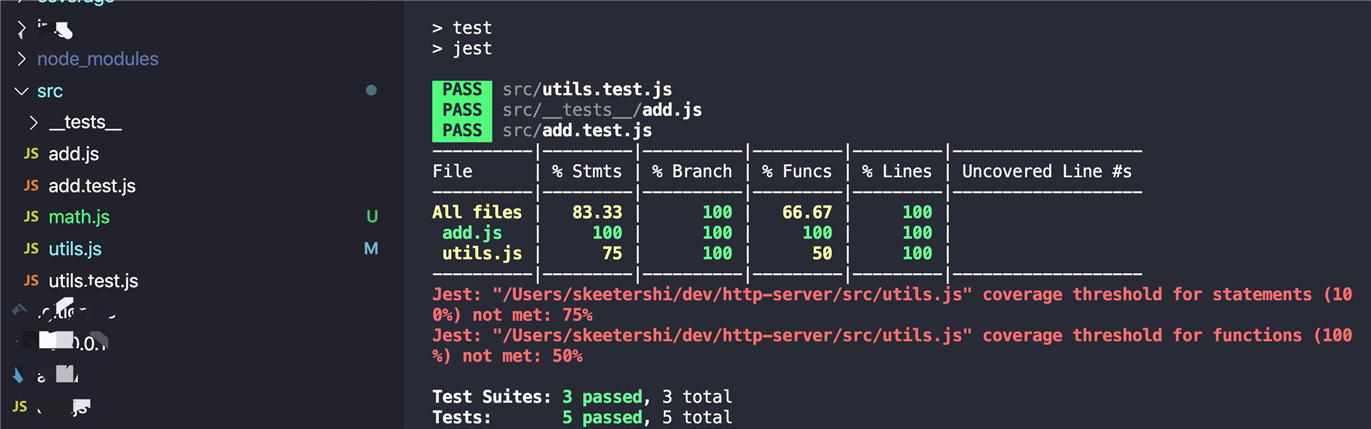This screenshot has width=1371, height=429.
Task: Click the Jest statements threshold error message
Action: pyautogui.click(x=892, y=305)
